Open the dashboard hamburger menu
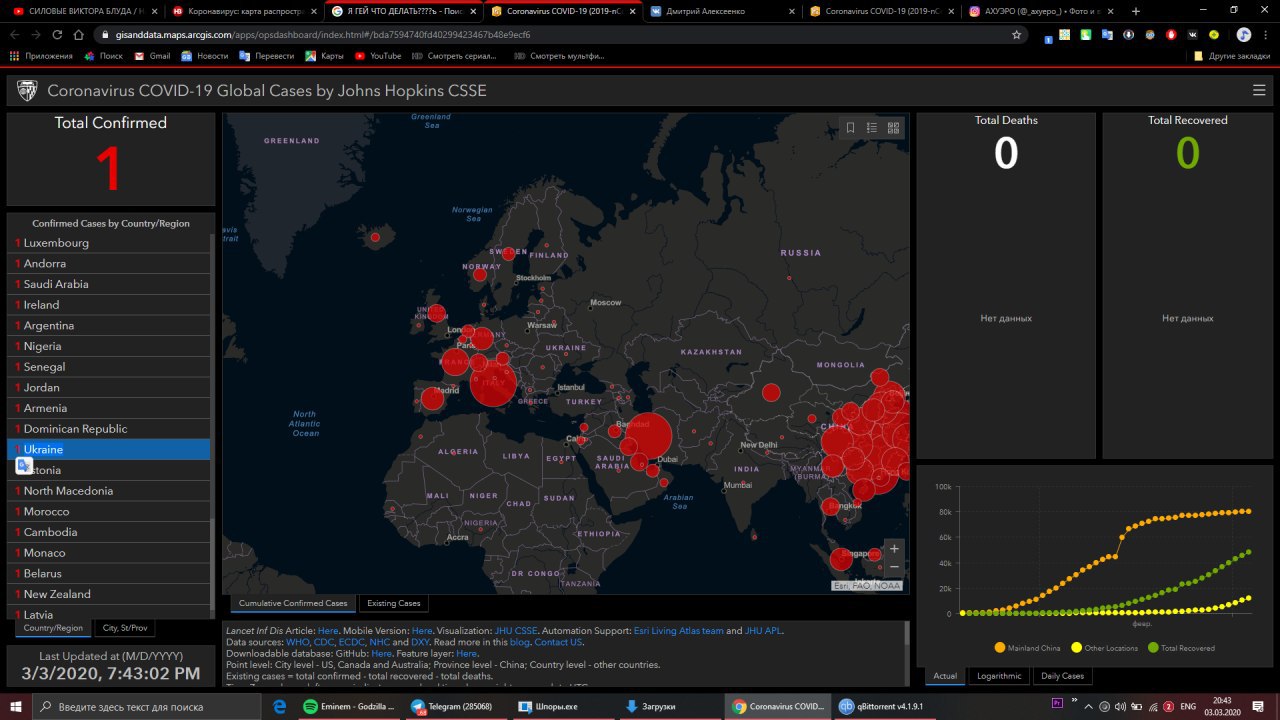 [1259, 91]
